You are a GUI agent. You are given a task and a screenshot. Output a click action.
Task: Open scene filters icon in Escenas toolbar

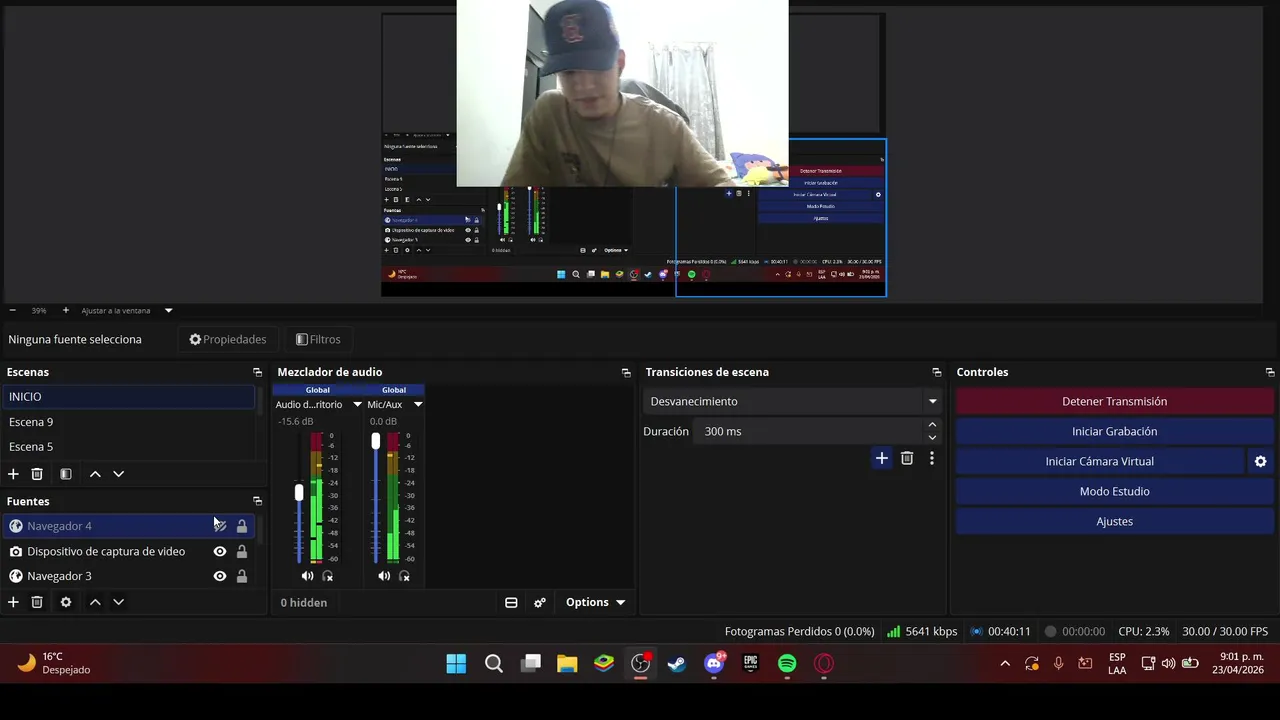tap(66, 474)
